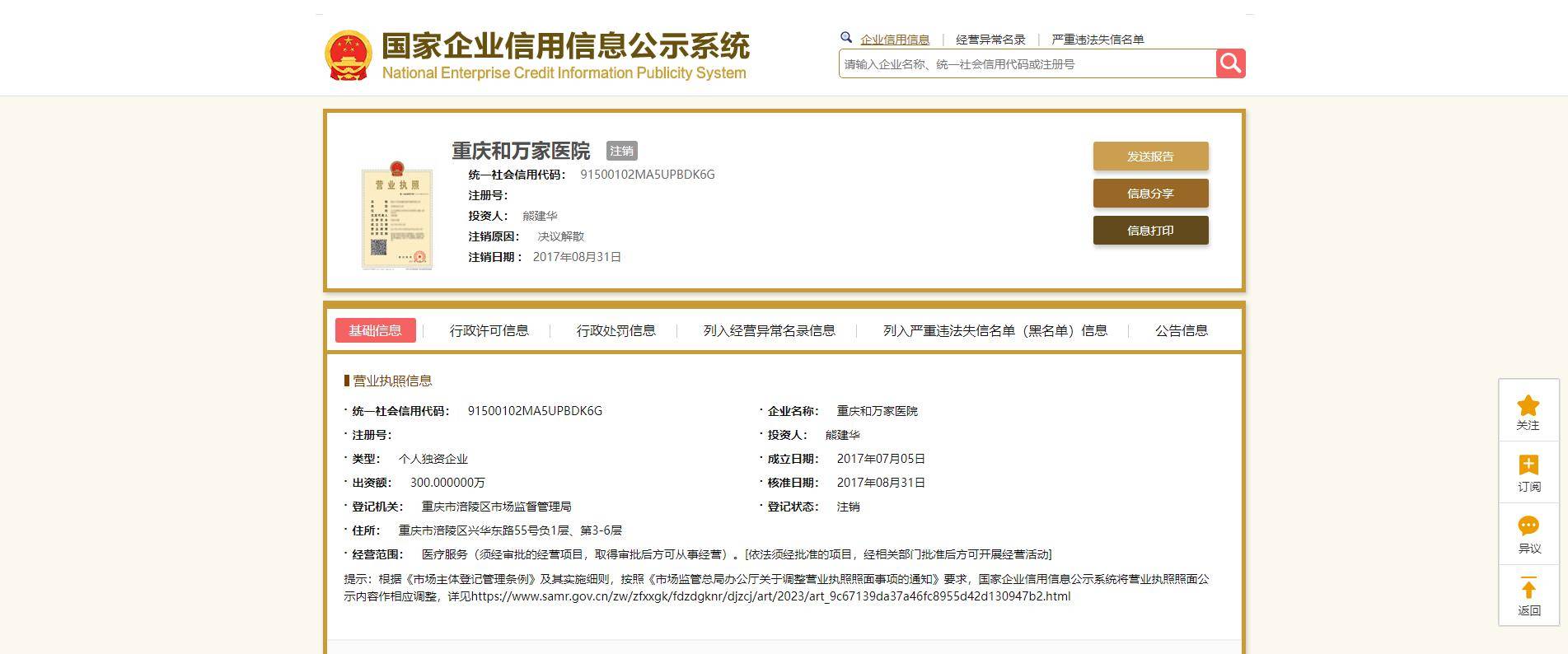This screenshot has width=1568, height=654.
Task: Click the 个人独资企业 type value
Action: (x=433, y=459)
